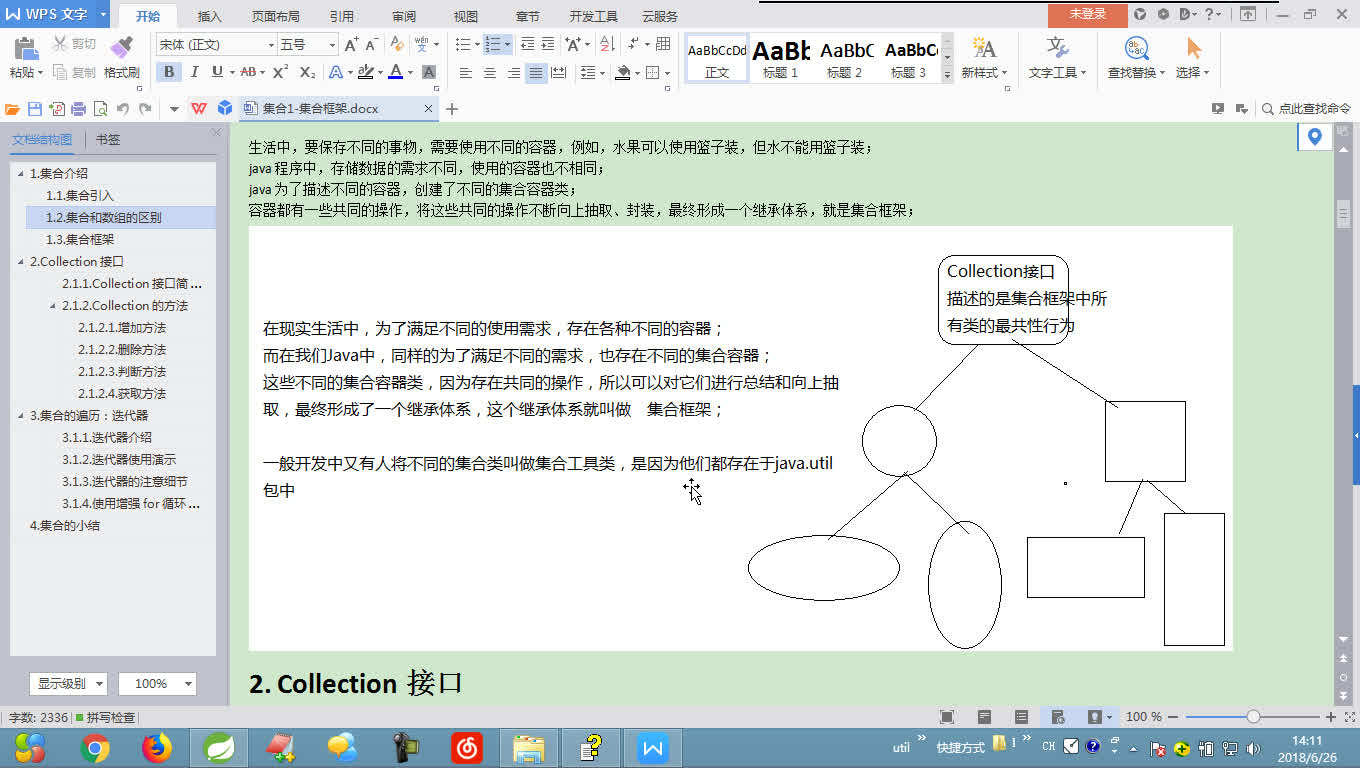The width and height of the screenshot is (1360, 768).
Task: Open Find and Replace (查找替换) icon
Action: pyautogui.click(x=1137, y=48)
